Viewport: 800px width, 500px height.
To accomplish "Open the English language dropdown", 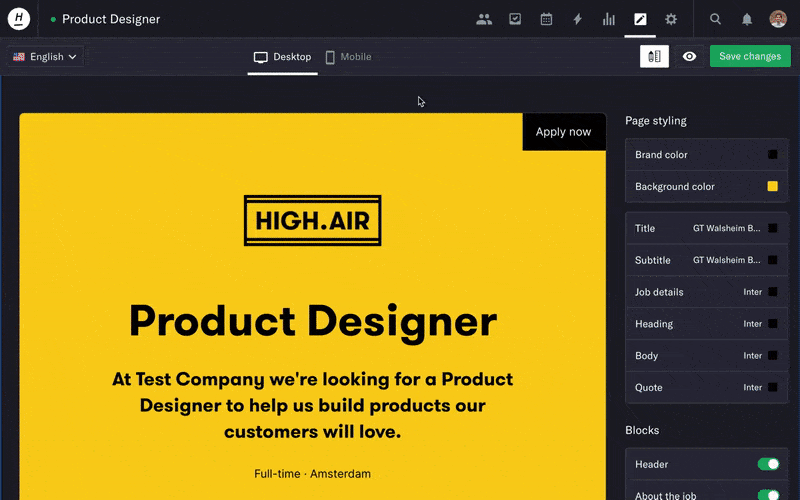I will pos(45,57).
